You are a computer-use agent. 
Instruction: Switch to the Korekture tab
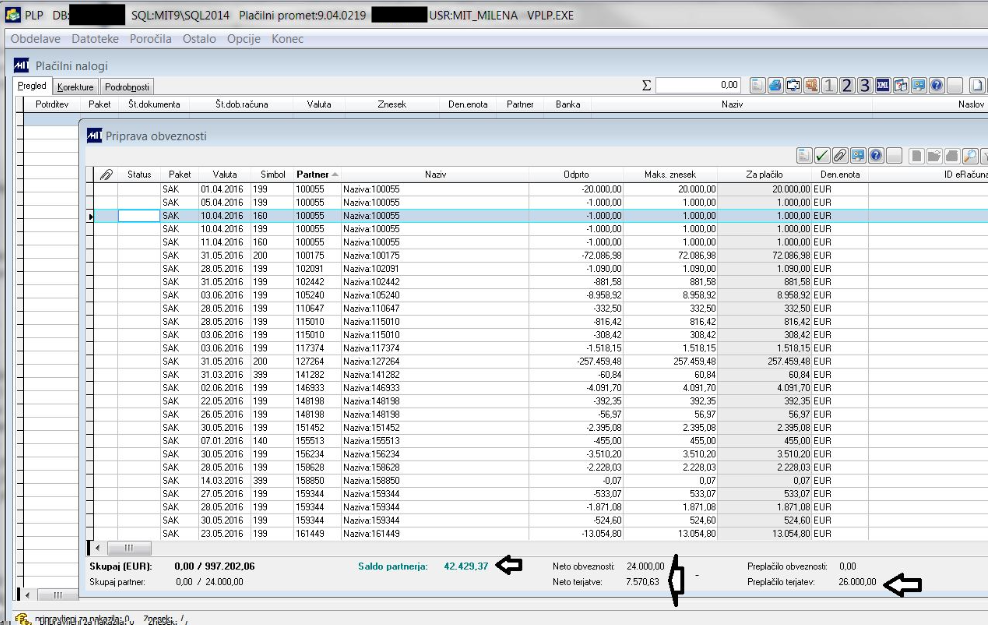pyautogui.click(x=76, y=87)
